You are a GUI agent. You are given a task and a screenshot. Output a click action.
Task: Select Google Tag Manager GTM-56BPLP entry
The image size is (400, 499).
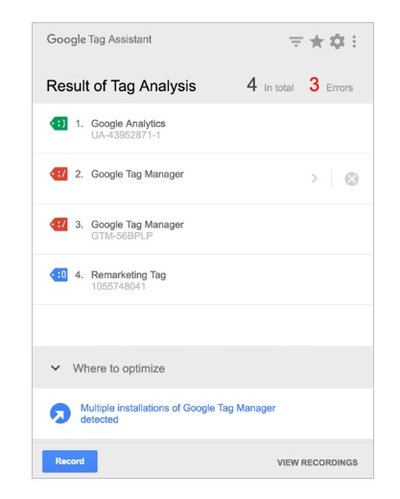point(203,229)
